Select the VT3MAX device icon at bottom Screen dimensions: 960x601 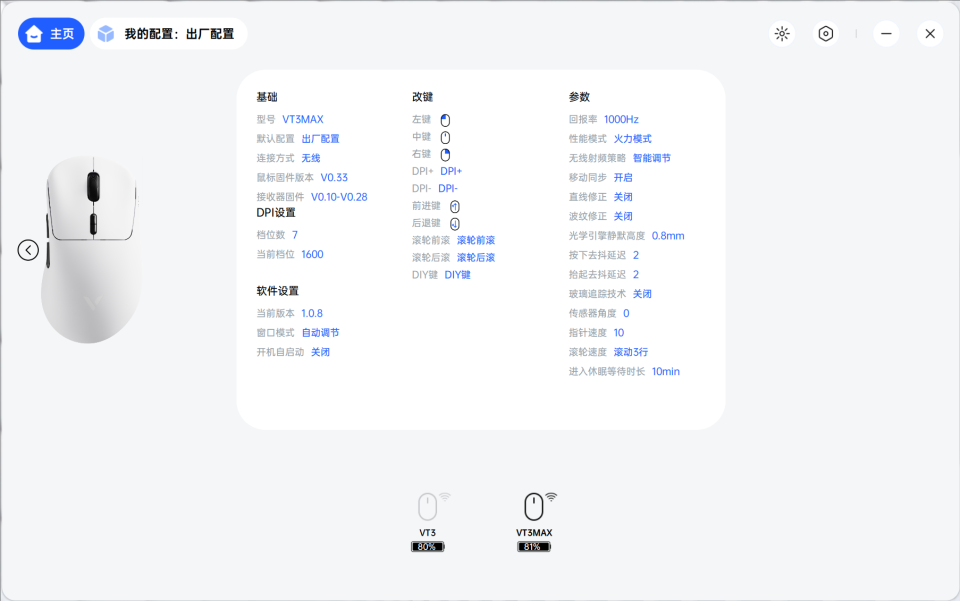tap(533, 505)
